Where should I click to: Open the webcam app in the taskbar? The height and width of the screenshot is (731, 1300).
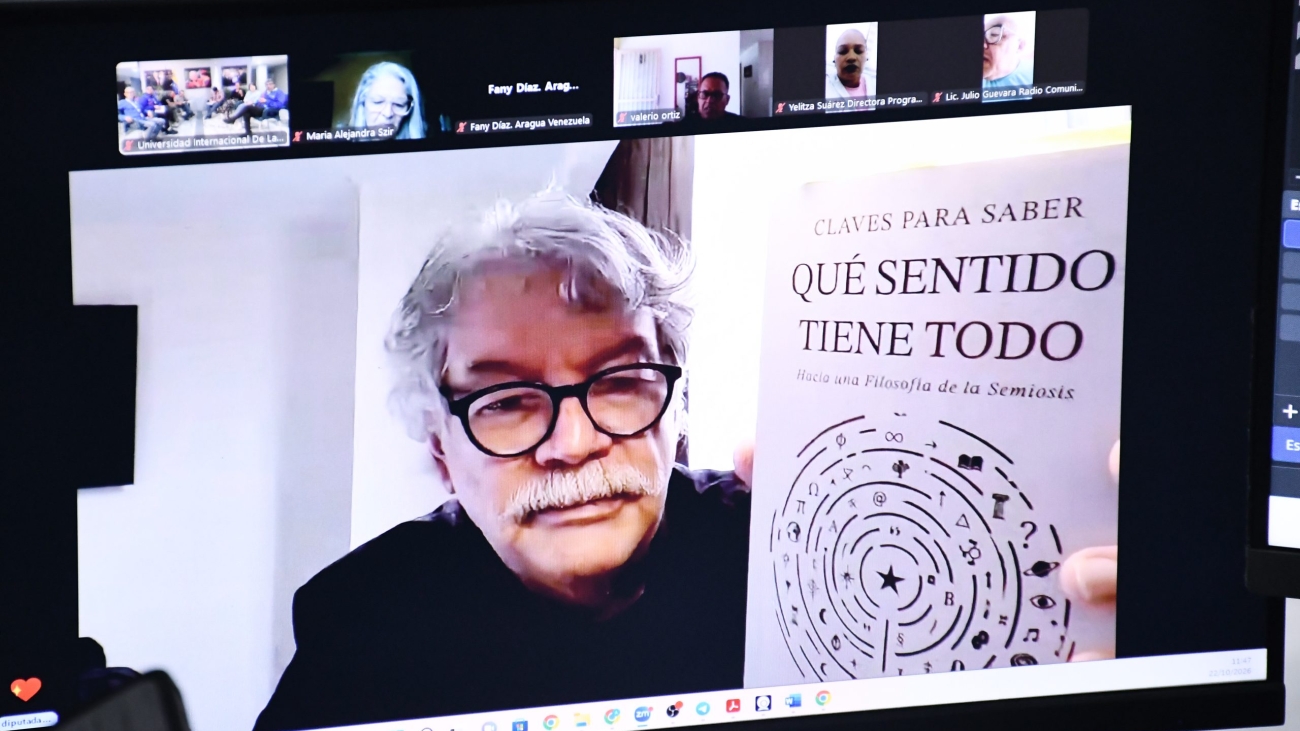tap(762, 703)
